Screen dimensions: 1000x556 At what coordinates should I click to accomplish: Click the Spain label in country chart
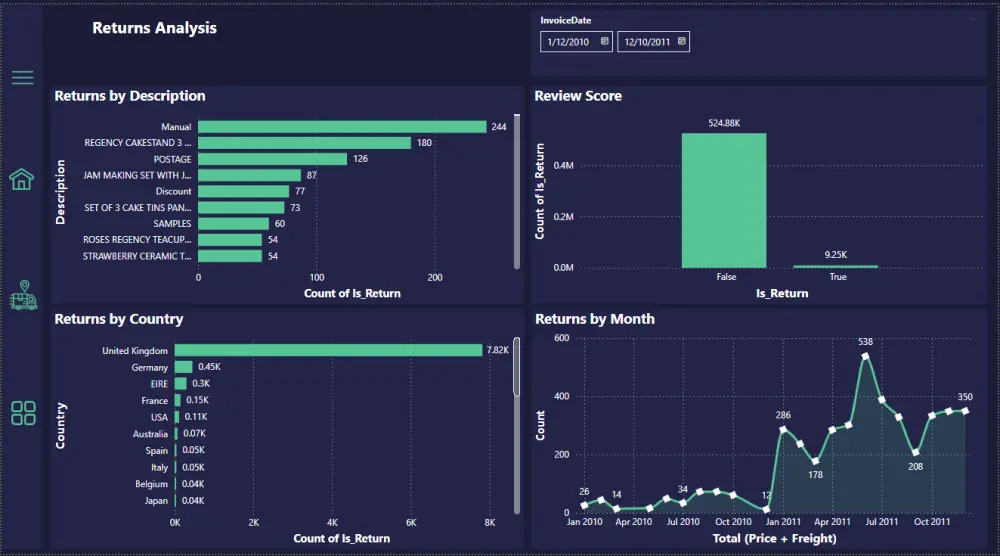coord(156,451)
